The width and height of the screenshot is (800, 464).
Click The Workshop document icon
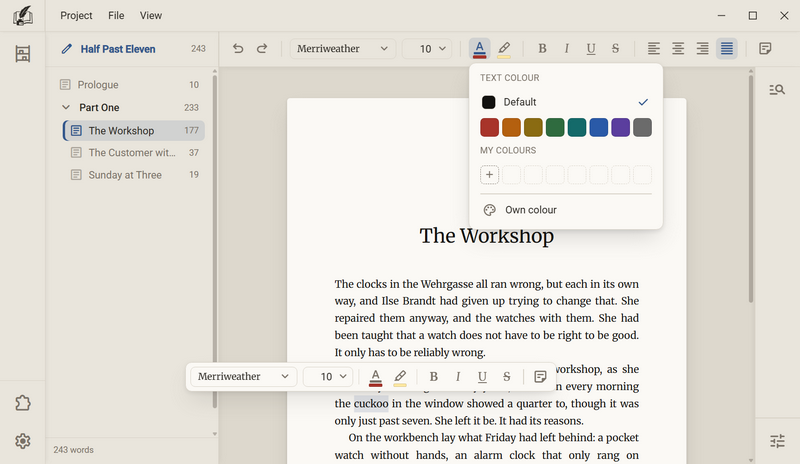[x=76, y=131]
